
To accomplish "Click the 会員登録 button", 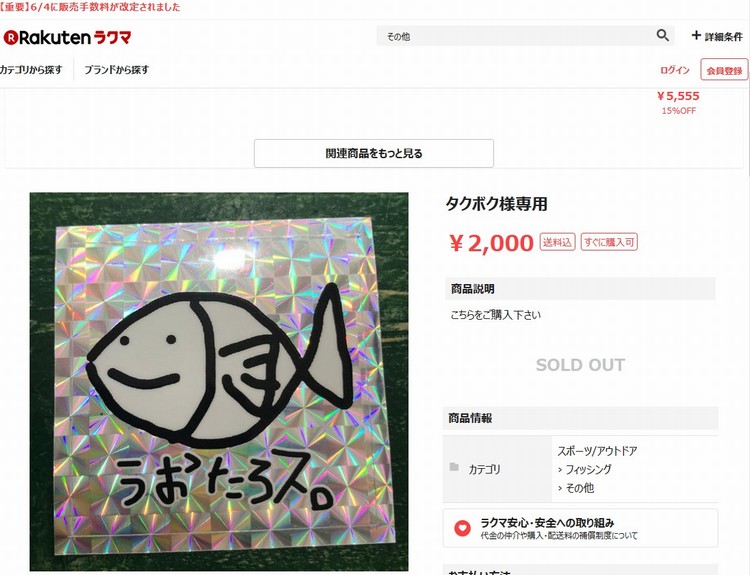I will pyautogui.click(x=724, y=71).
